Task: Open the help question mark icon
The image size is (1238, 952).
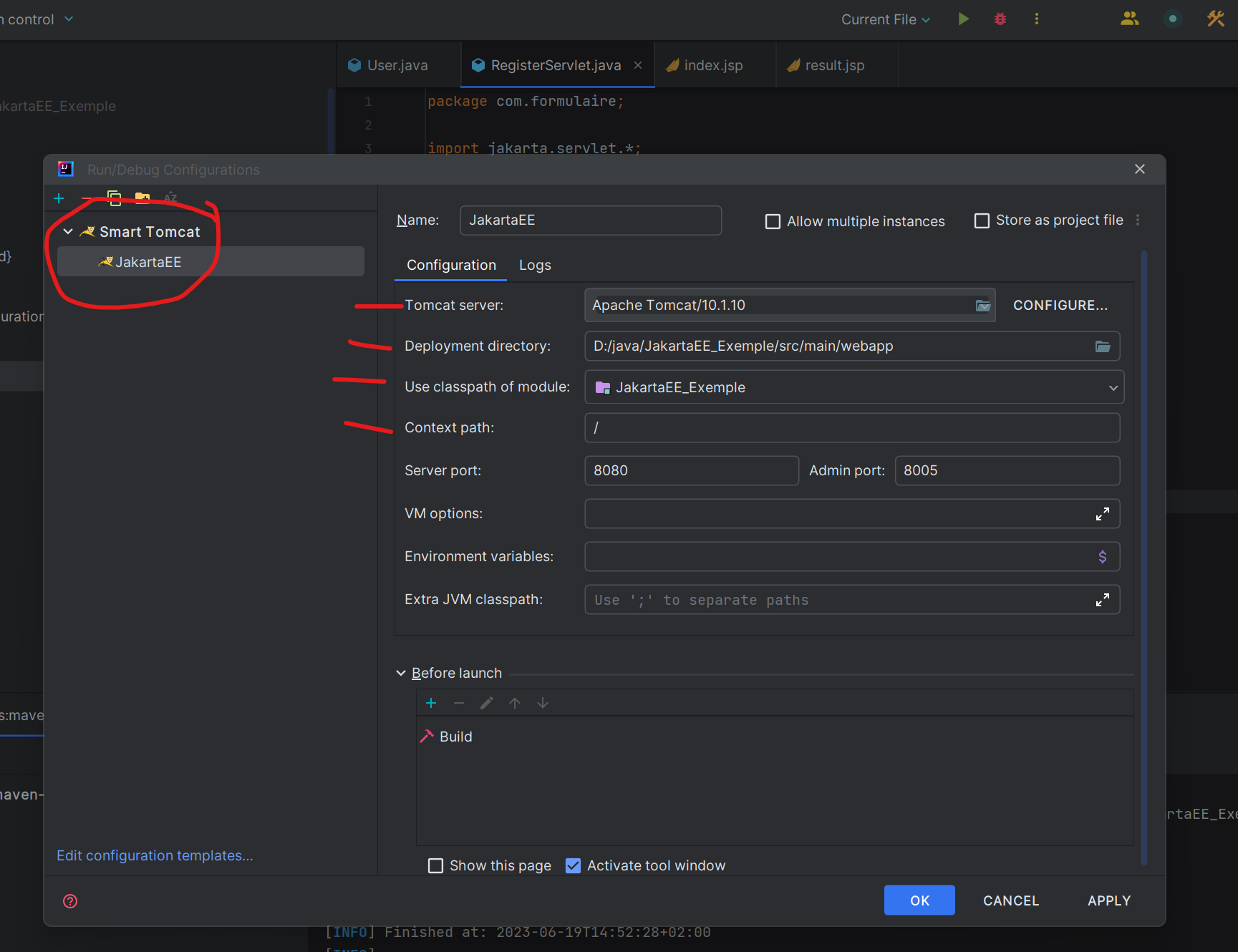Action: click(70, 901)
